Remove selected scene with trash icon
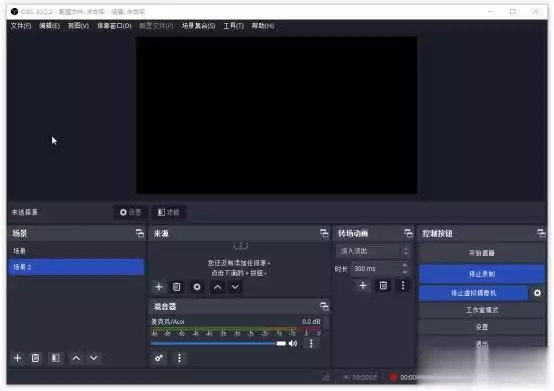Screen dimensions: 554x391 coord(35,358)
